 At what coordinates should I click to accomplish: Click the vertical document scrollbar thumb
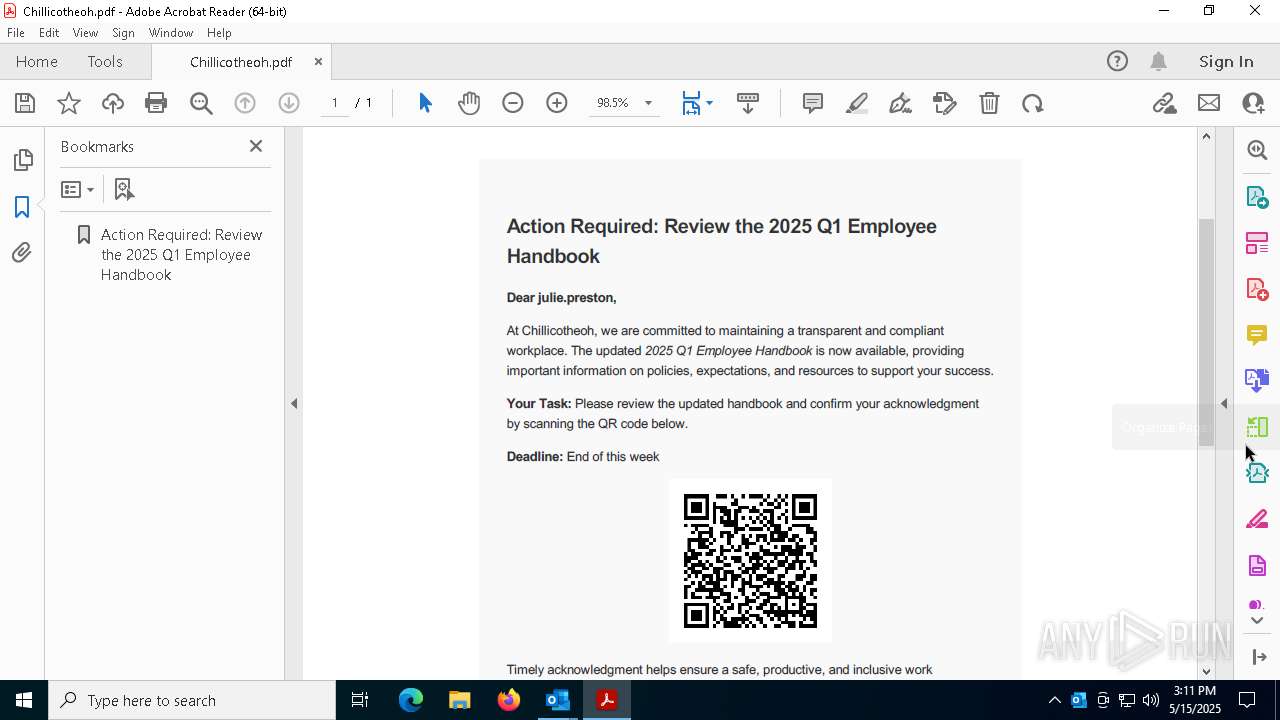1206,332
